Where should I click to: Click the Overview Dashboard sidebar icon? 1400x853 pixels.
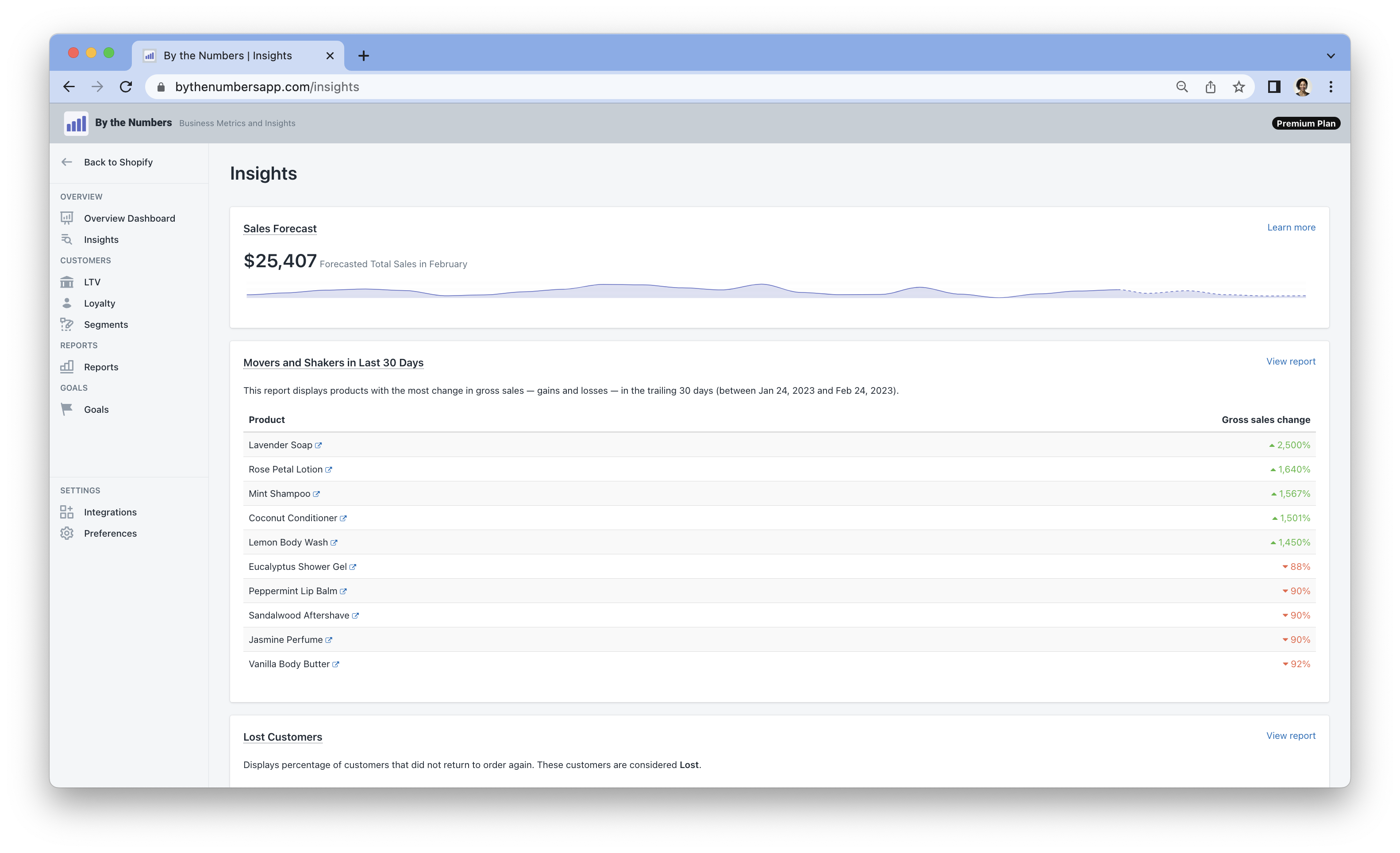[x=67, y=218]
